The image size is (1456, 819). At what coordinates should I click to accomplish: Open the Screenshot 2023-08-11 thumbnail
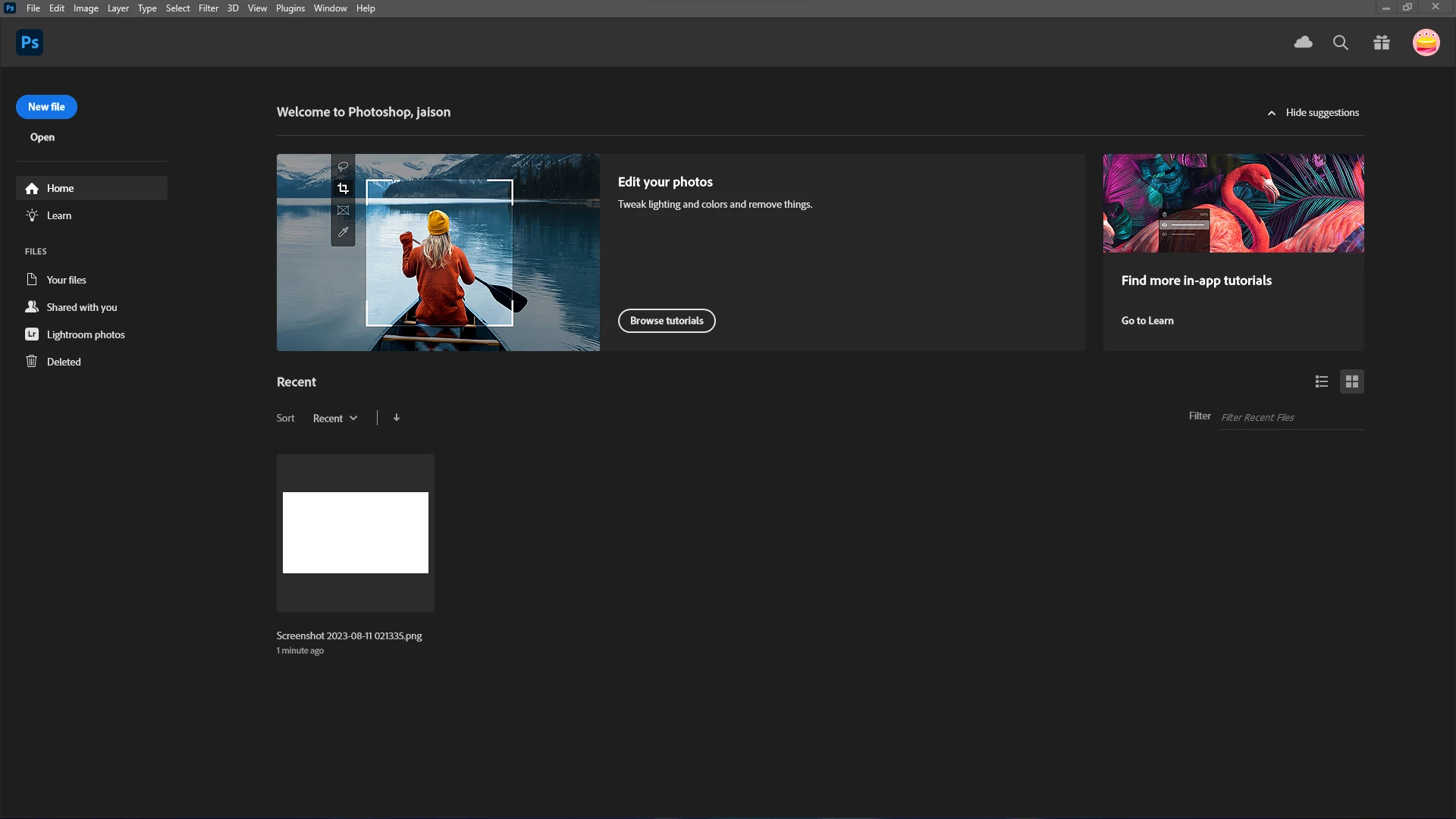[x=356, y=533]
